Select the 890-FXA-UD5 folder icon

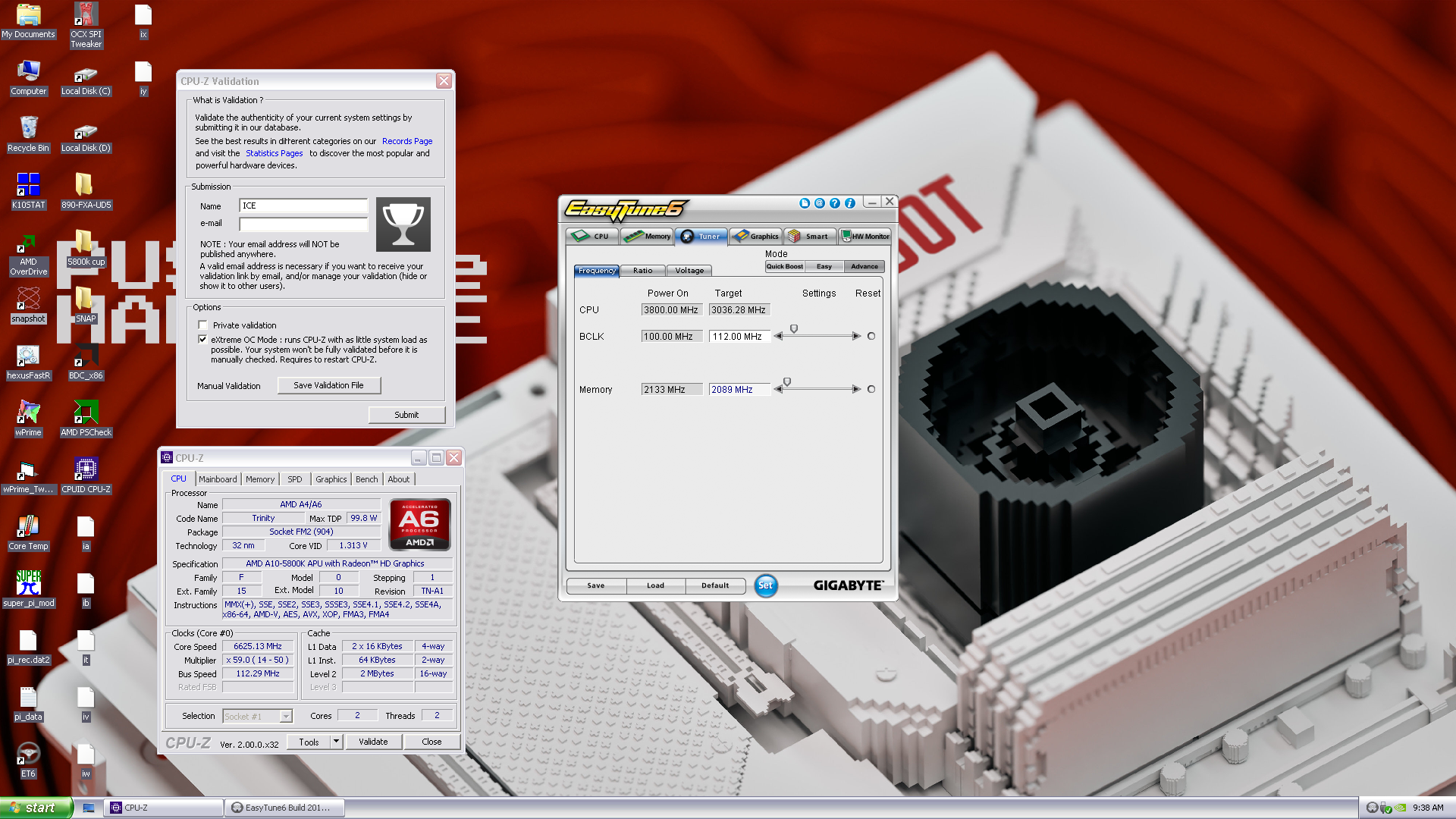pos(86,190)
